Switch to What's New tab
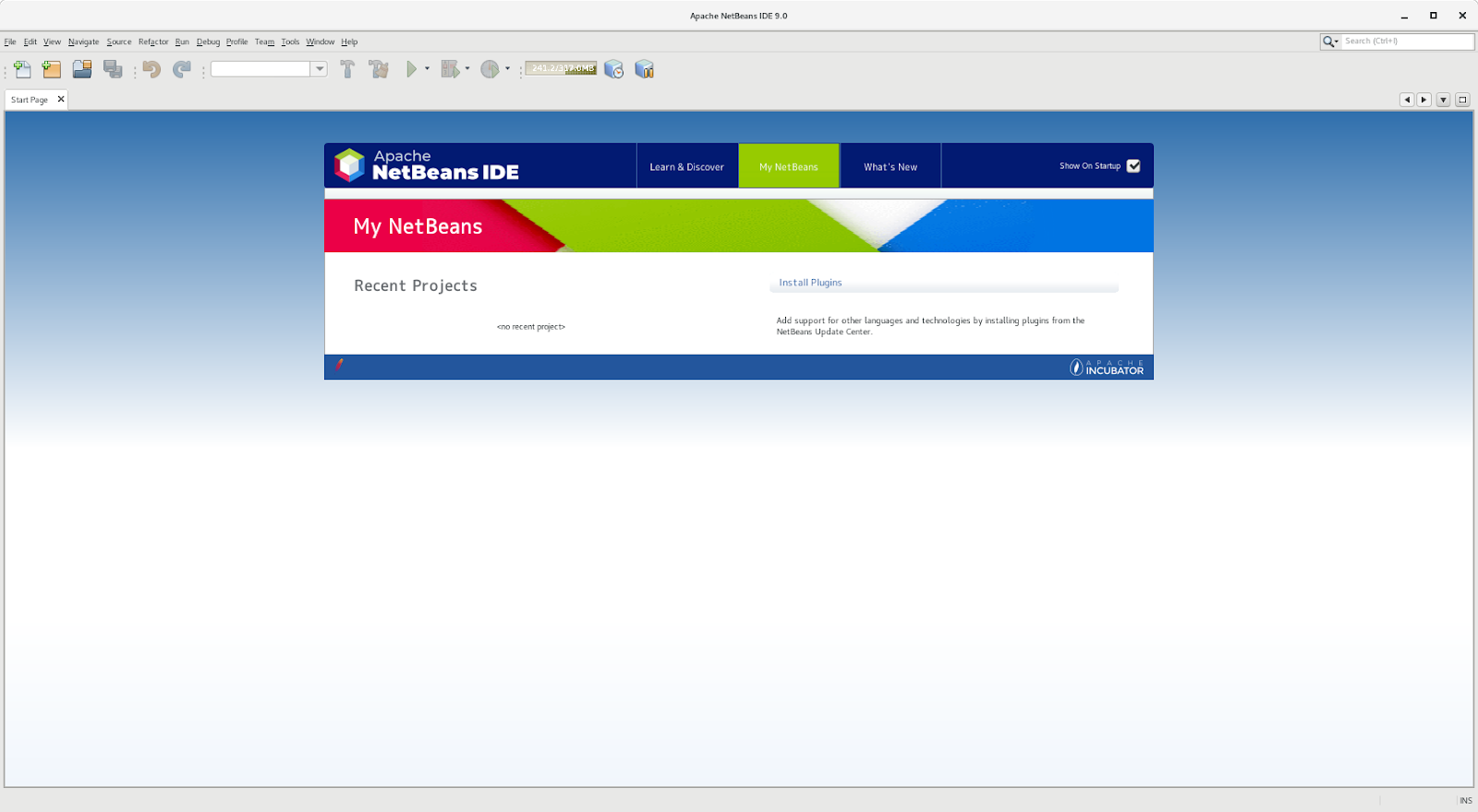 [x=890, y=166]
